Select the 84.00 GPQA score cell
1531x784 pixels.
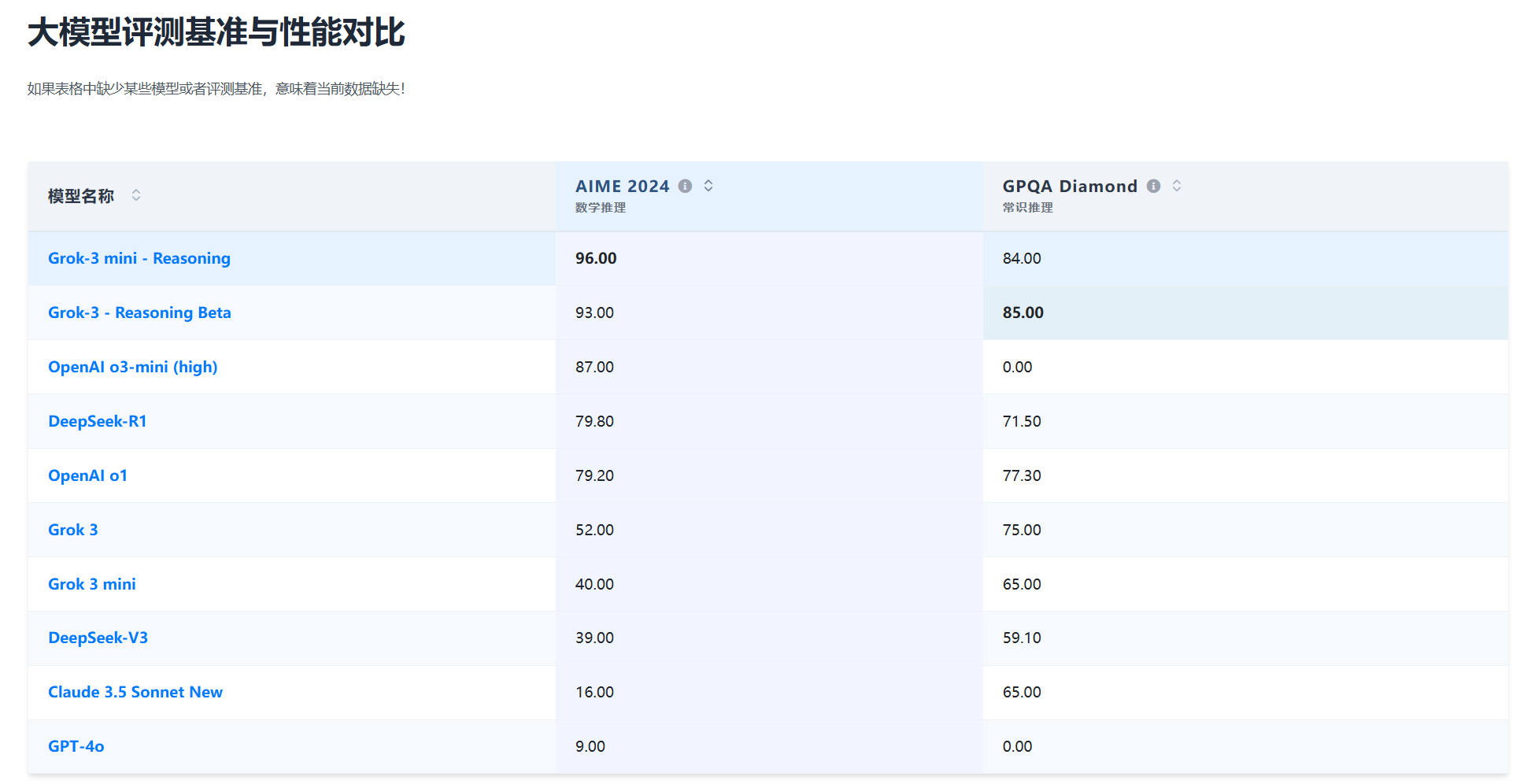tap(1245, 258)
